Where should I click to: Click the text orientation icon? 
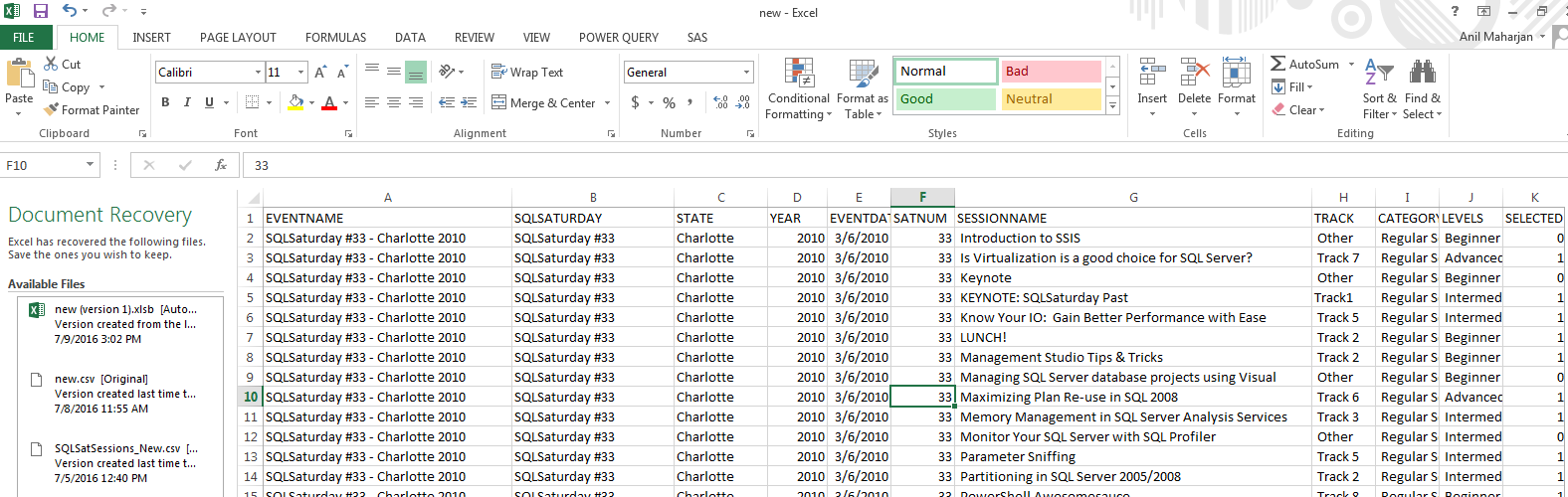[448, 72]
